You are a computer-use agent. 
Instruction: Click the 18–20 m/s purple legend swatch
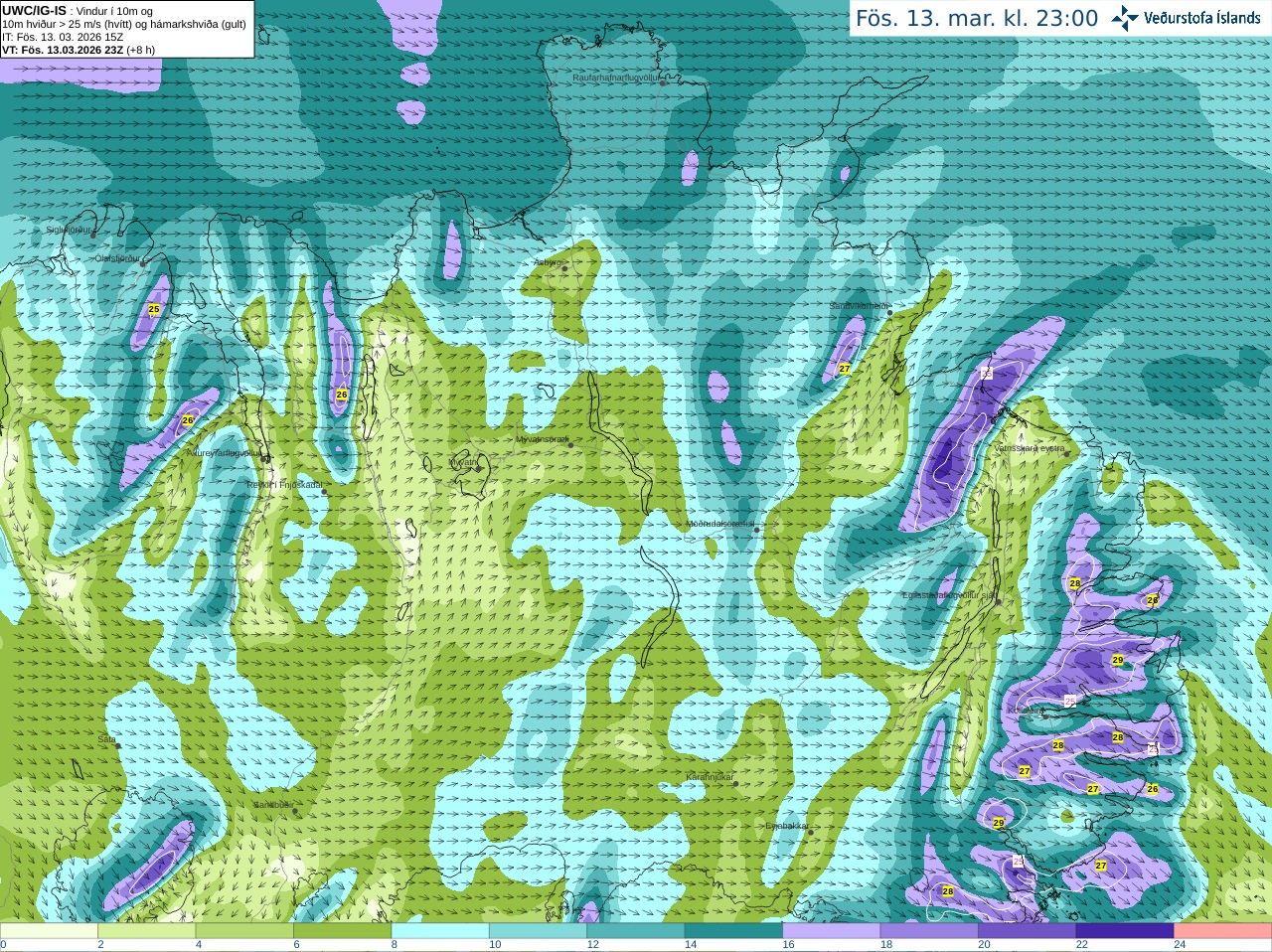(x=930, y=931)
